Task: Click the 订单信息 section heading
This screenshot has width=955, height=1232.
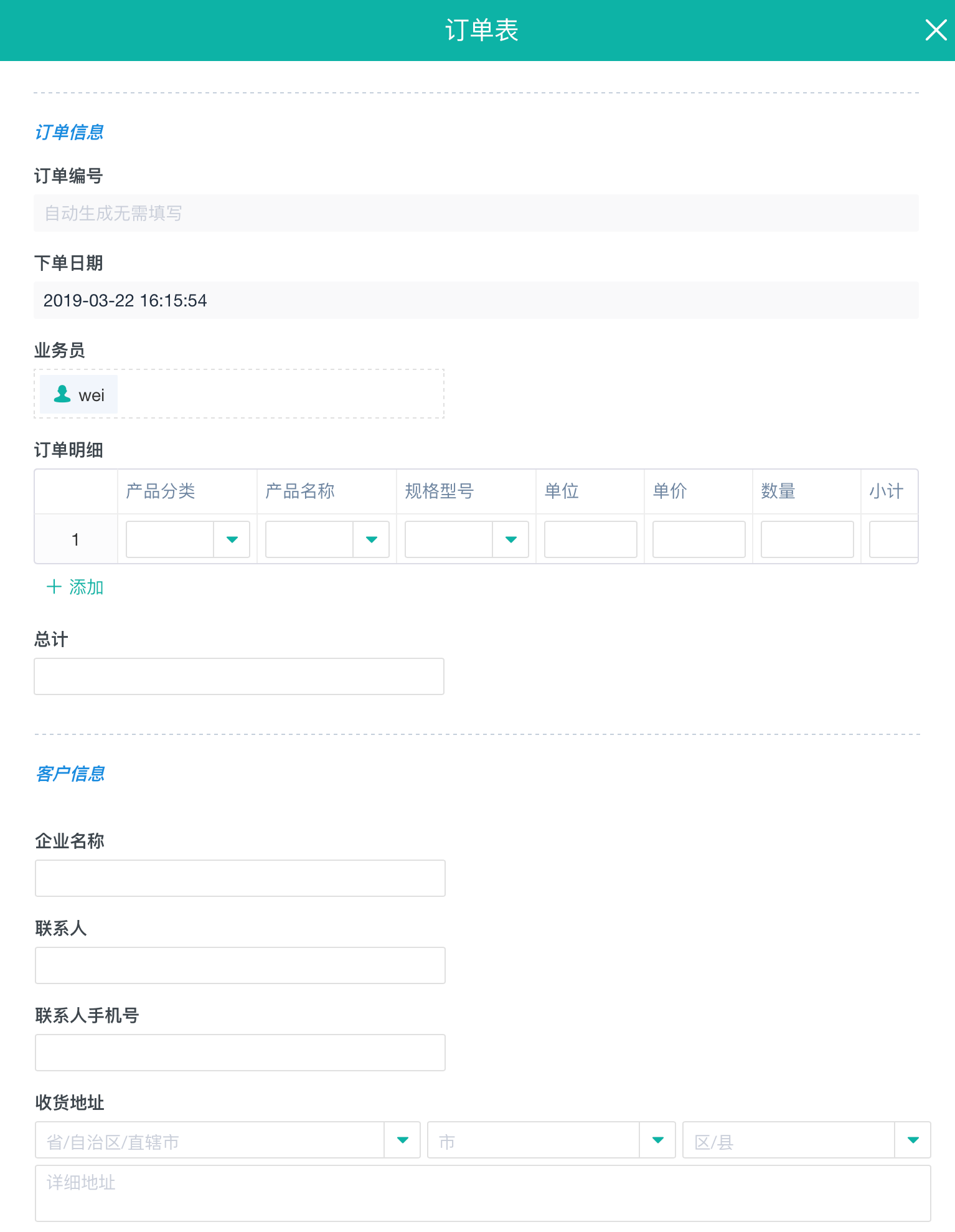Action: (69, 132)
